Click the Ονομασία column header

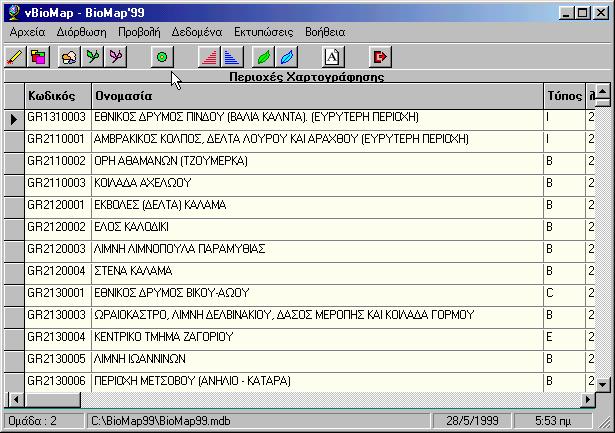pos(317,96)
